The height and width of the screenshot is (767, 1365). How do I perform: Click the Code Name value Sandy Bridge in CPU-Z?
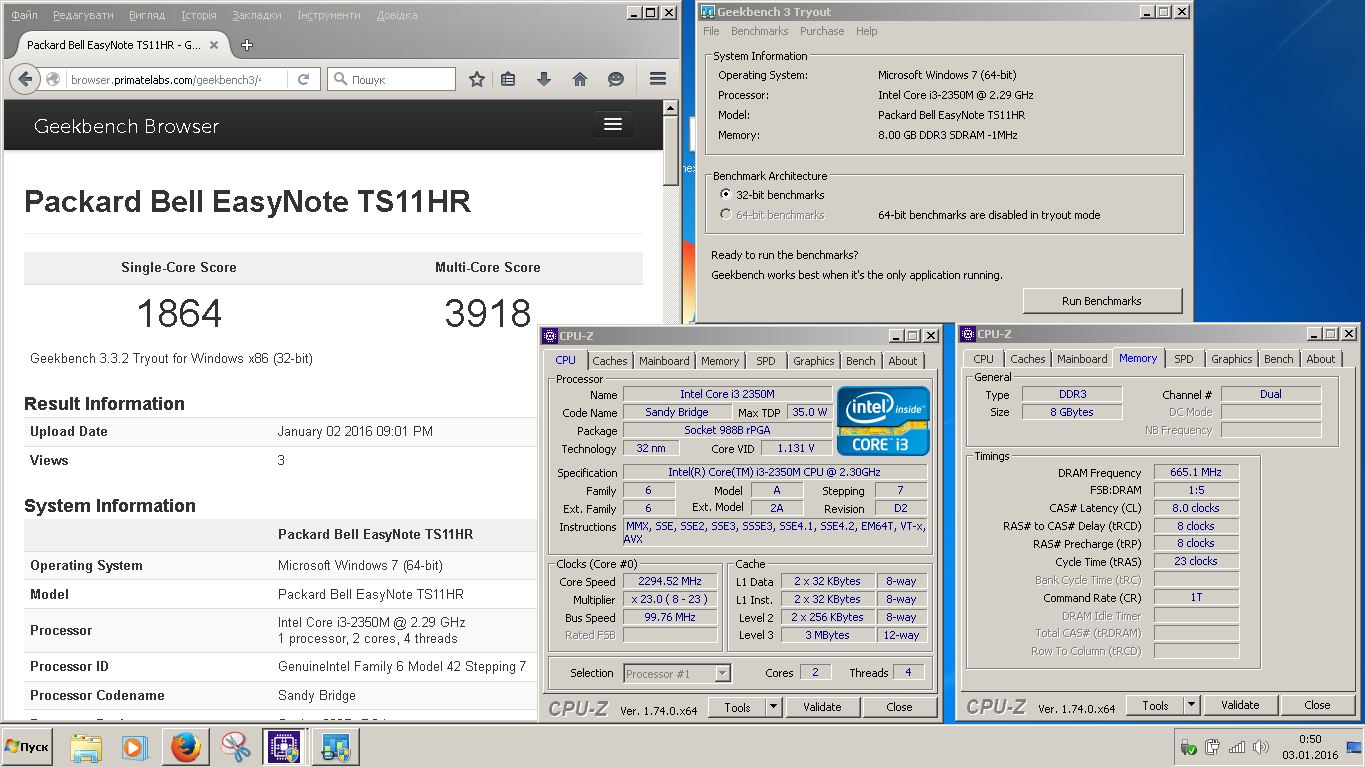(x=677, y=413)
